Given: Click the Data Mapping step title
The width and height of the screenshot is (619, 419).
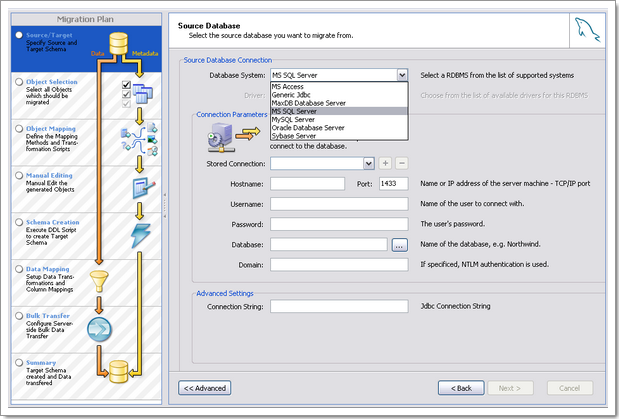Looking at the screenshot, I should [47, 269].
